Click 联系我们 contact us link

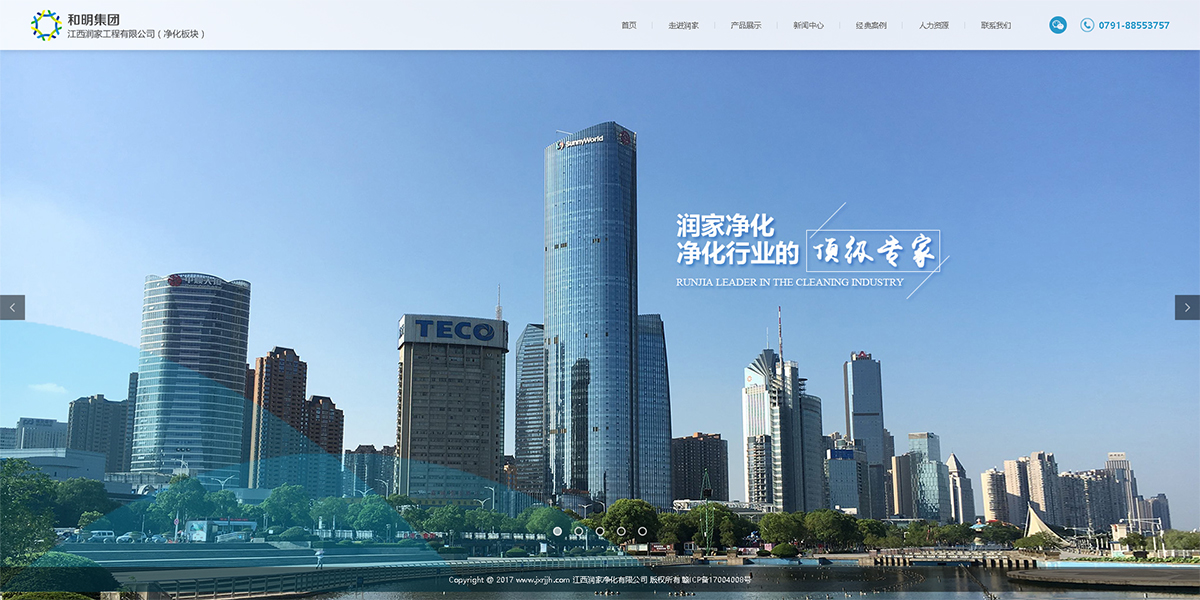(995, 26)
